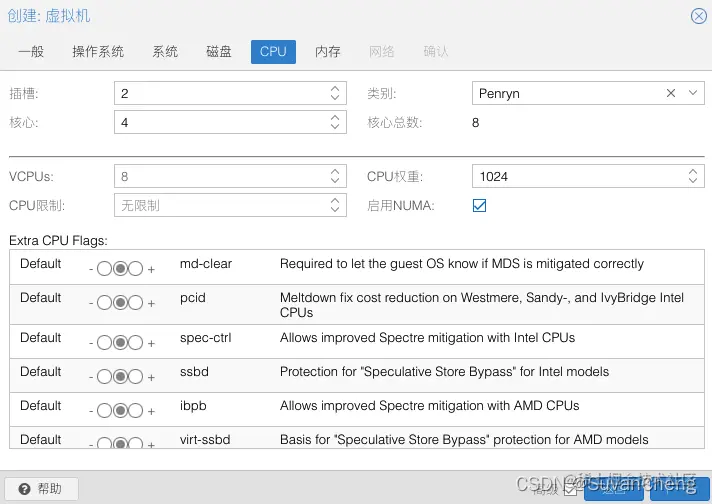The image size is (712, 504).
Task: Click 'Allows improved Spectre mitigation with AMD CPUs' description
Action: (429, 405)
